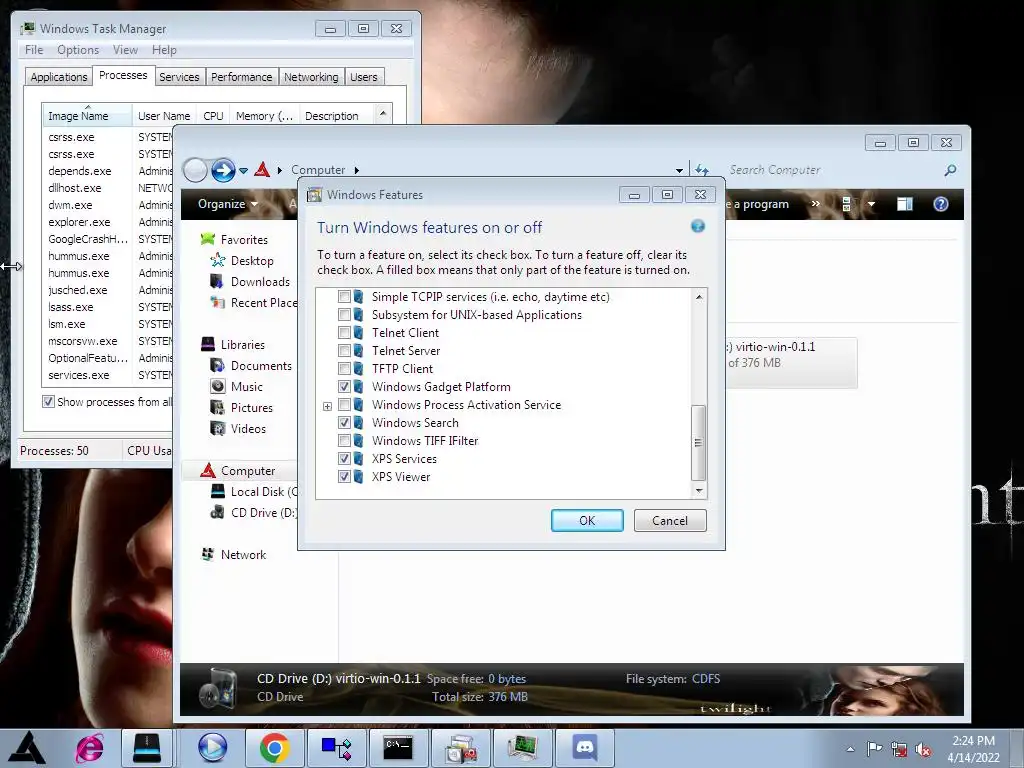
Task: Open Downloads in Favorites sidebar
Action: [260, 281]
